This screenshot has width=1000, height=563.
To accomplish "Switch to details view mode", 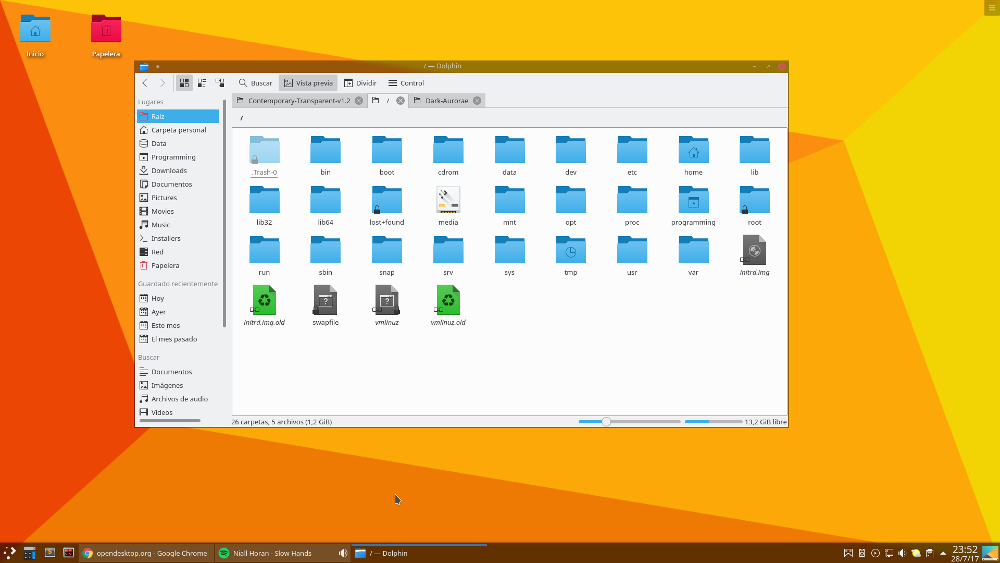I will coord(220,83).
